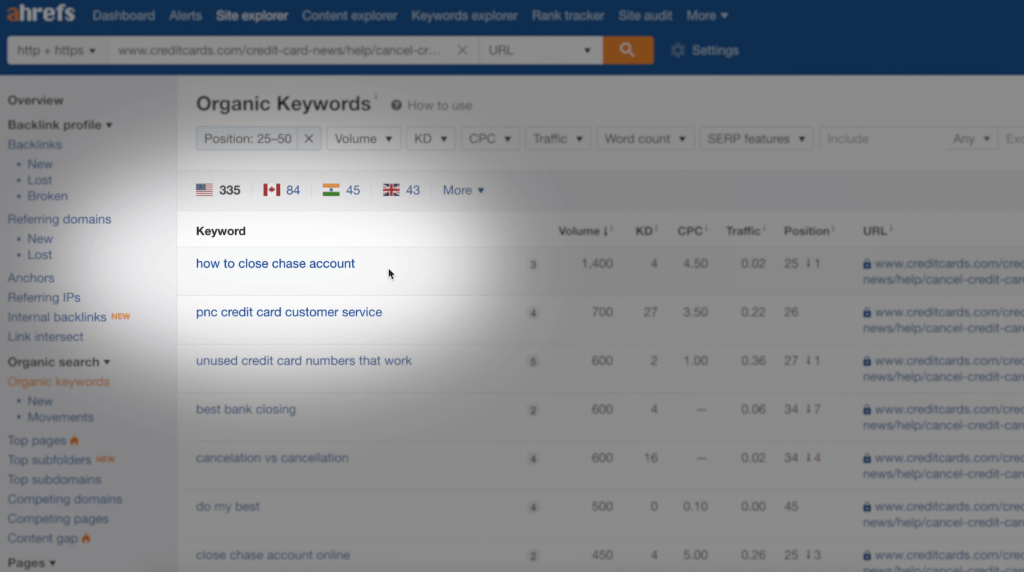Expand More countries dropdown
This screenshot has height=572, width=1024.
pos(463,190)
